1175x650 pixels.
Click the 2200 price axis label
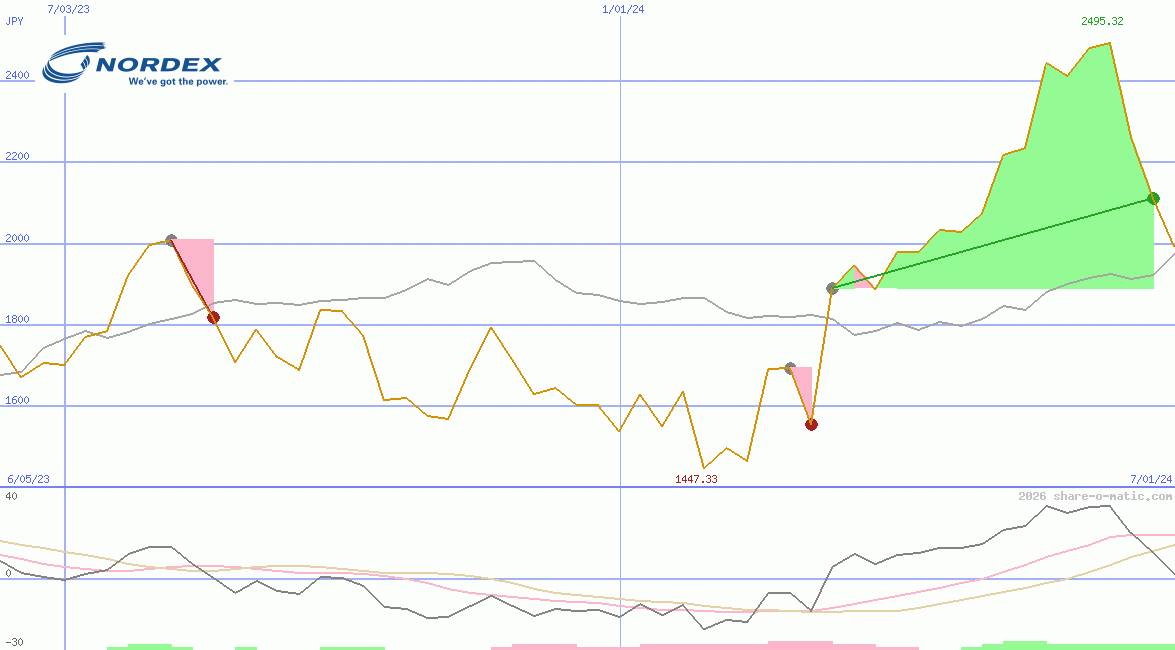coord(17,156)
